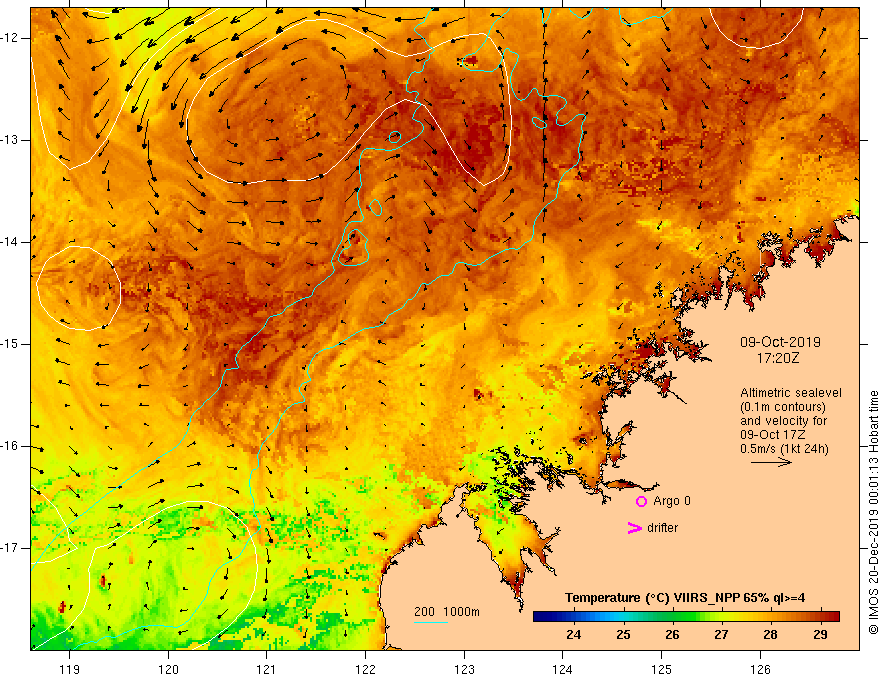The height and width of the screenshot is (680, 880).
Task: Click the time label 17:20Z
Action: (x=778, y=358)
